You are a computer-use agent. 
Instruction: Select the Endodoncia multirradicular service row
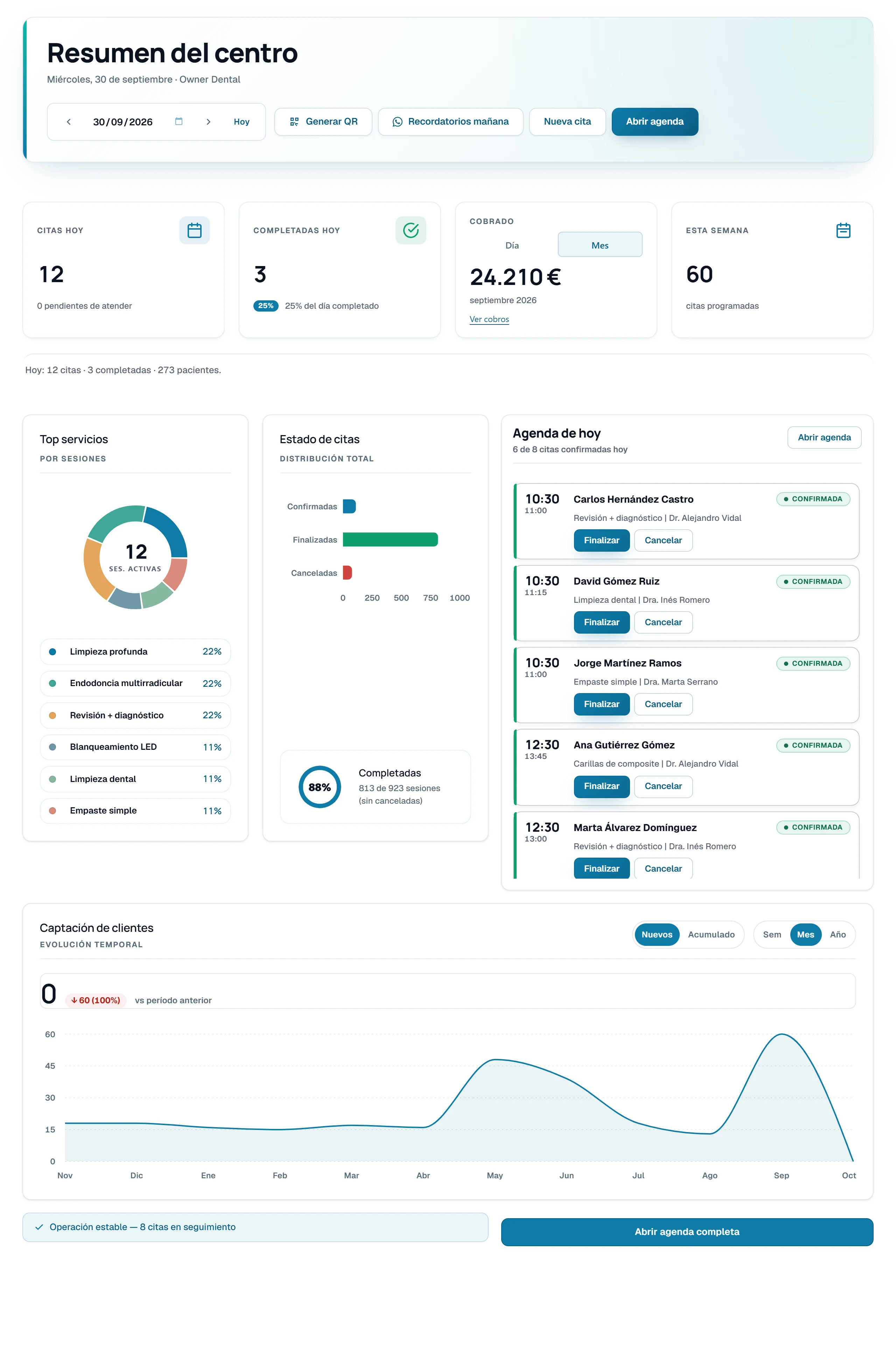coord(135,683)
